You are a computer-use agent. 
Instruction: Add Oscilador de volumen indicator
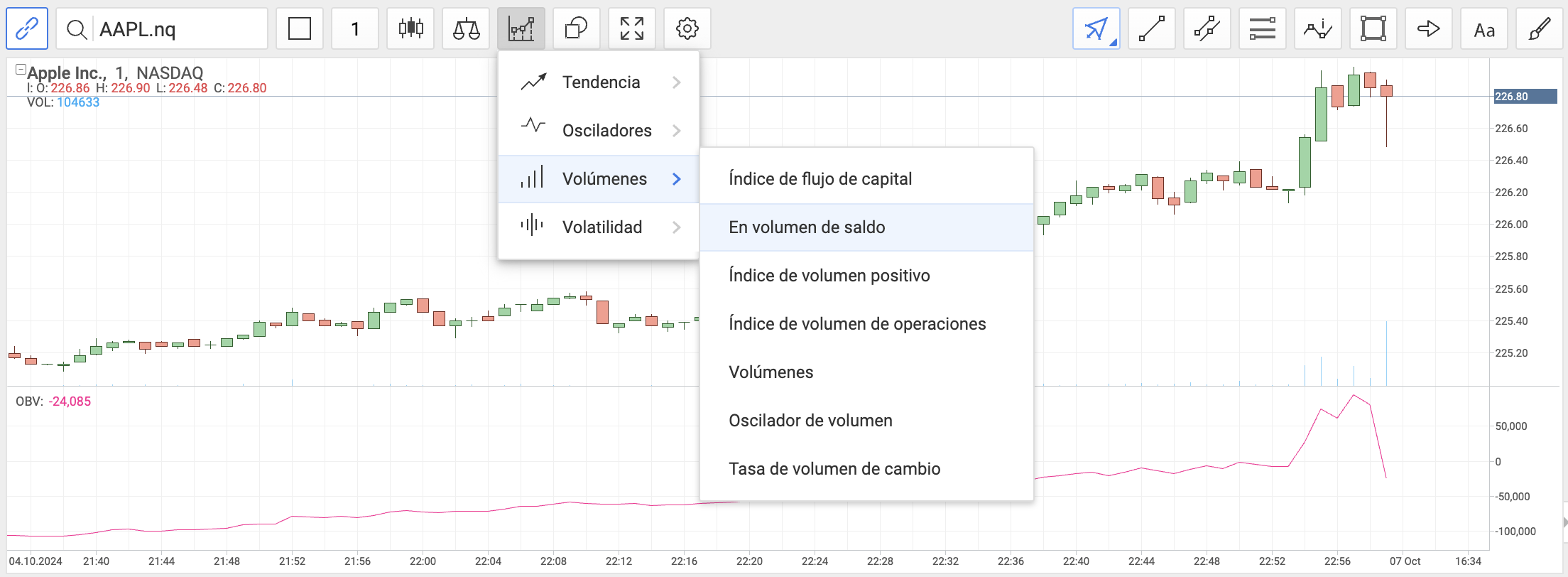click(866, 421)
